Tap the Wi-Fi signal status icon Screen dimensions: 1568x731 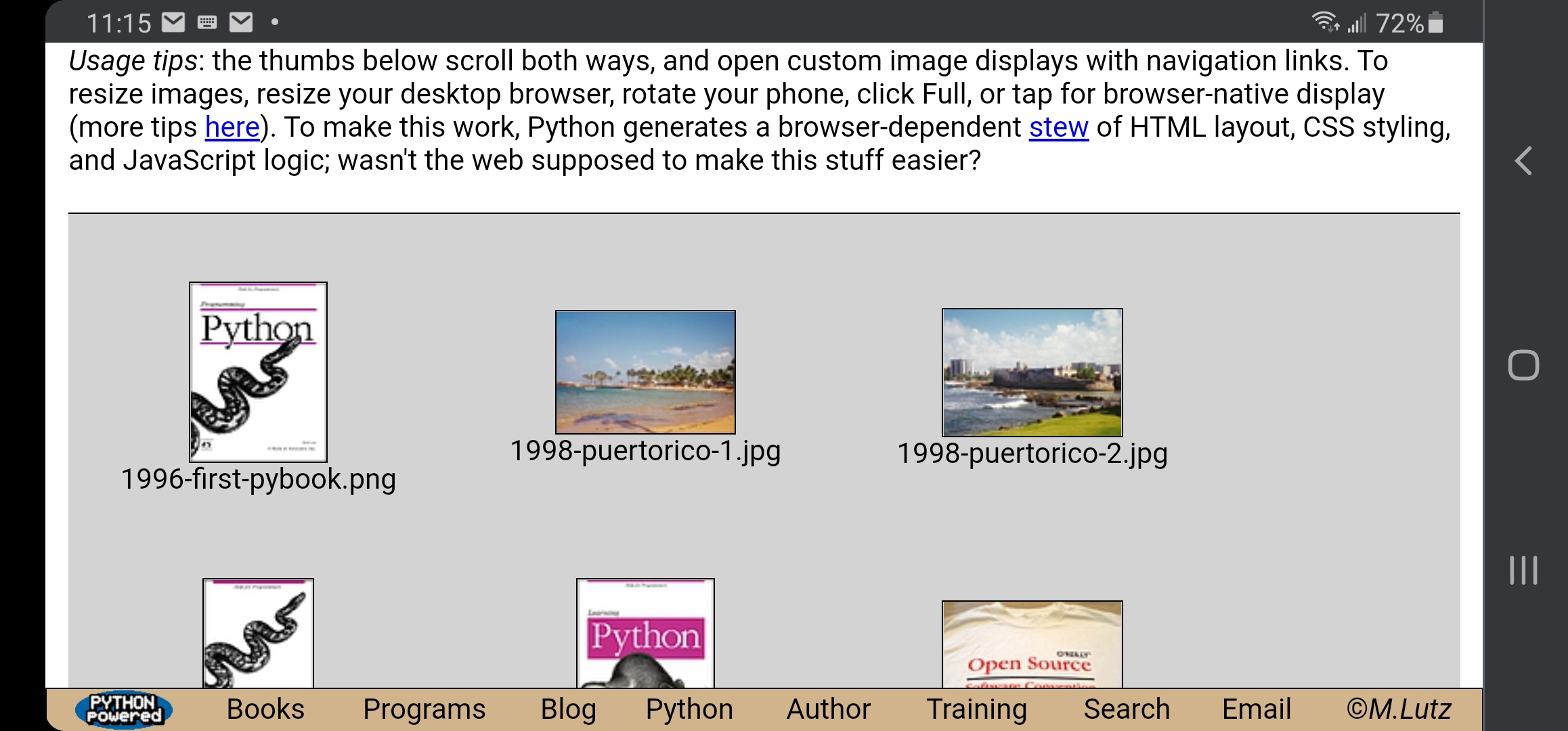1325,22
